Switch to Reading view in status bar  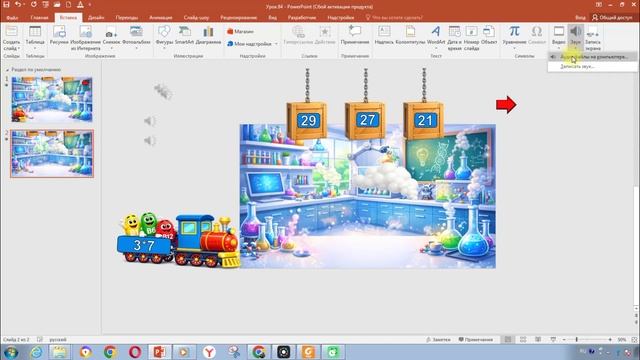click(538, 340)
